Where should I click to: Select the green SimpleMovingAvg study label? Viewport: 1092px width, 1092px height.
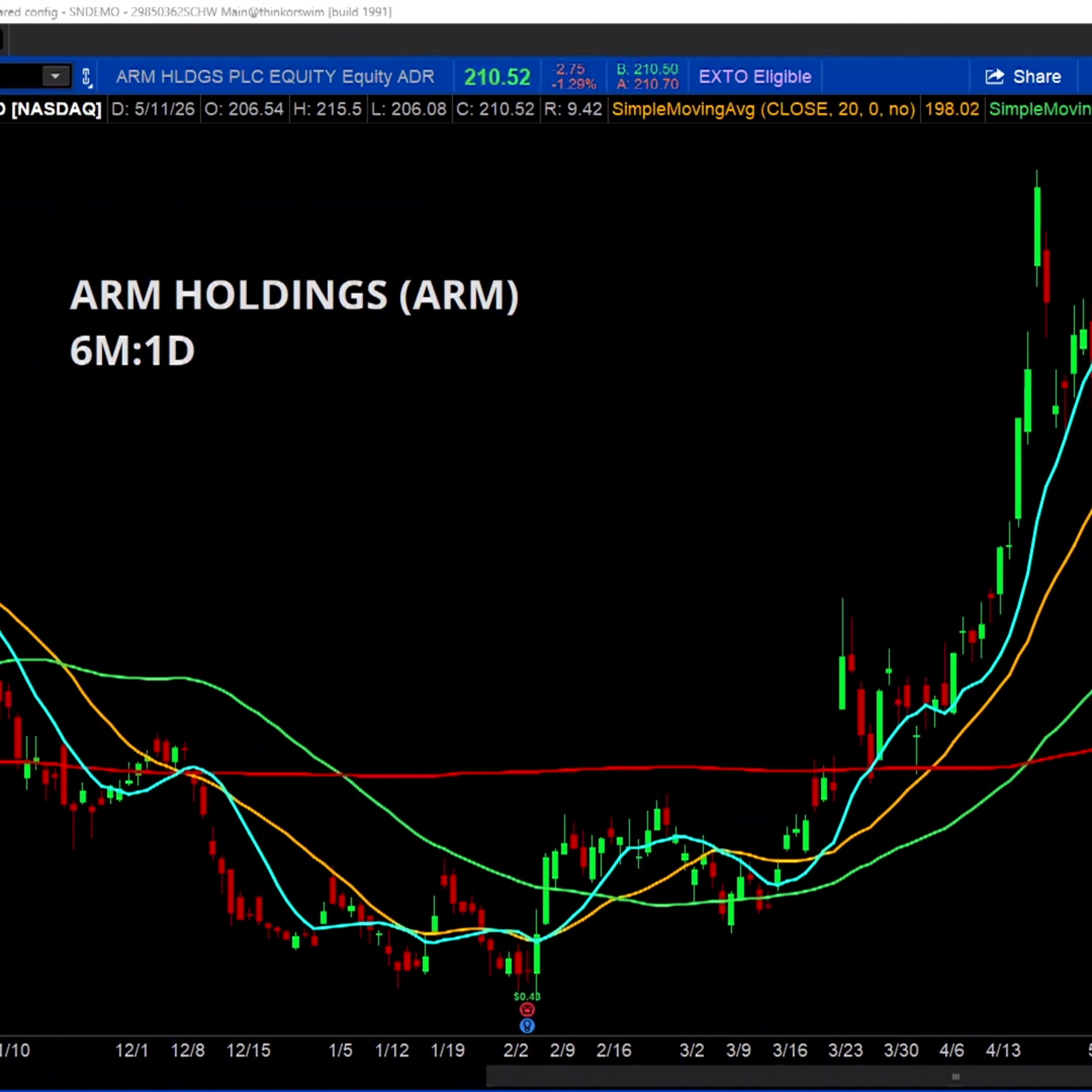[1040, 109]
